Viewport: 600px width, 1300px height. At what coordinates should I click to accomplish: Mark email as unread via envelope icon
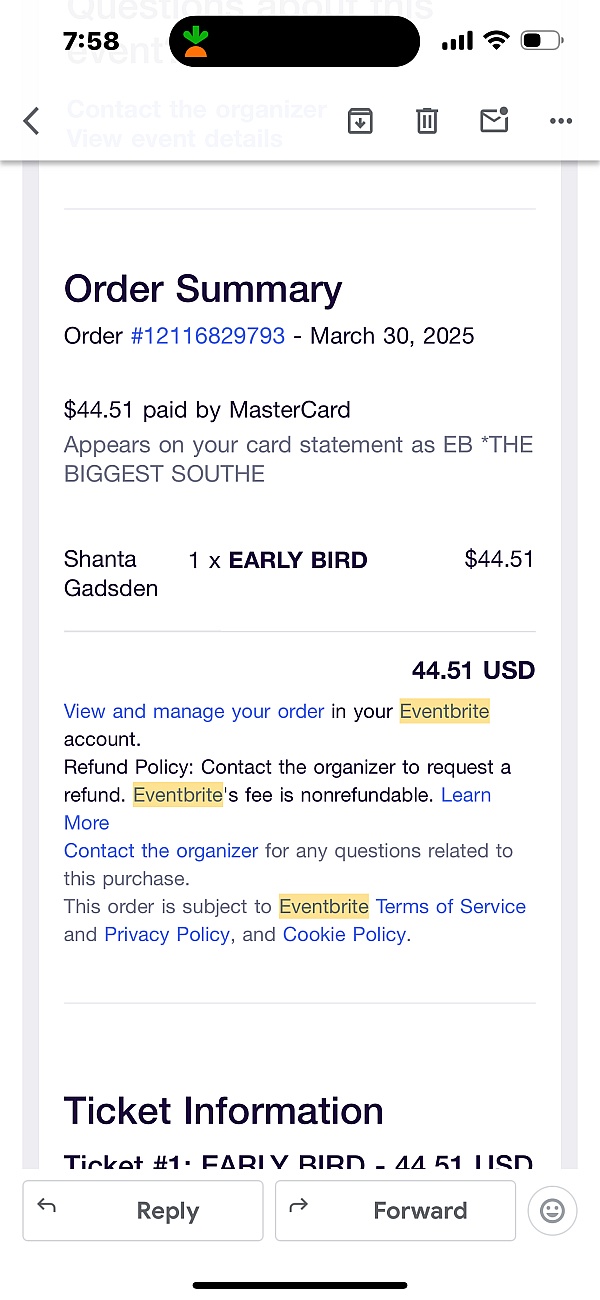point(494,120)
